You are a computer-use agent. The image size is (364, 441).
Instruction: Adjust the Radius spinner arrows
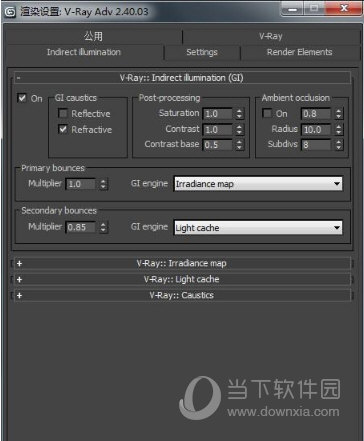[339, 129]
